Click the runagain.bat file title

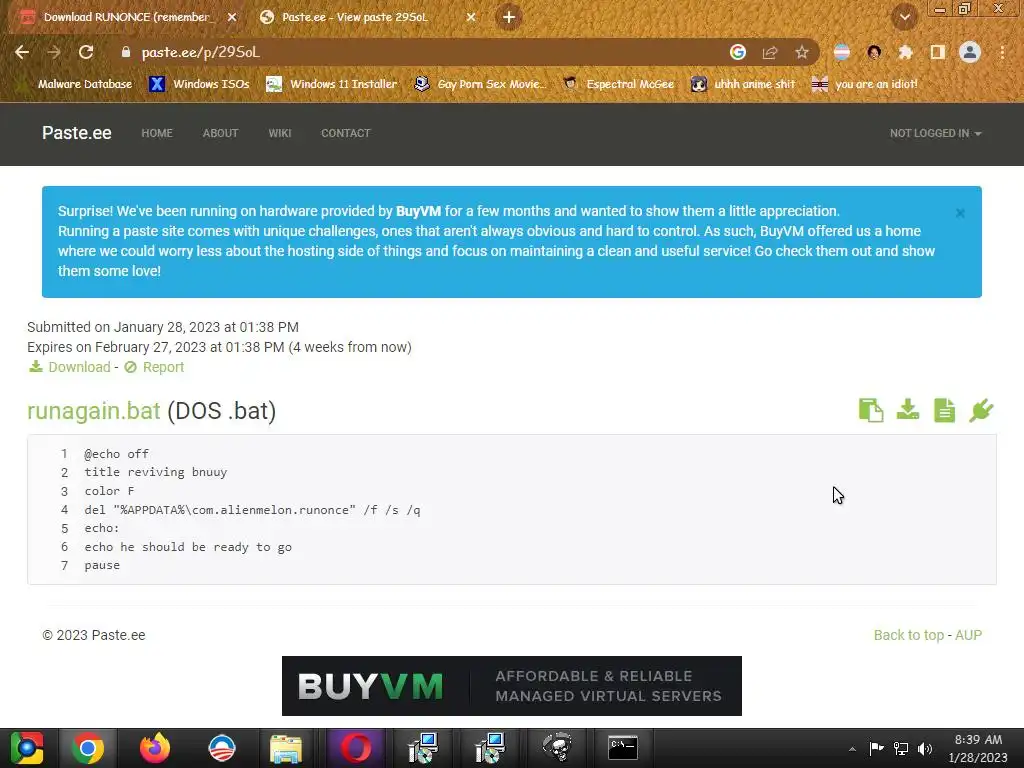[93, 411]
